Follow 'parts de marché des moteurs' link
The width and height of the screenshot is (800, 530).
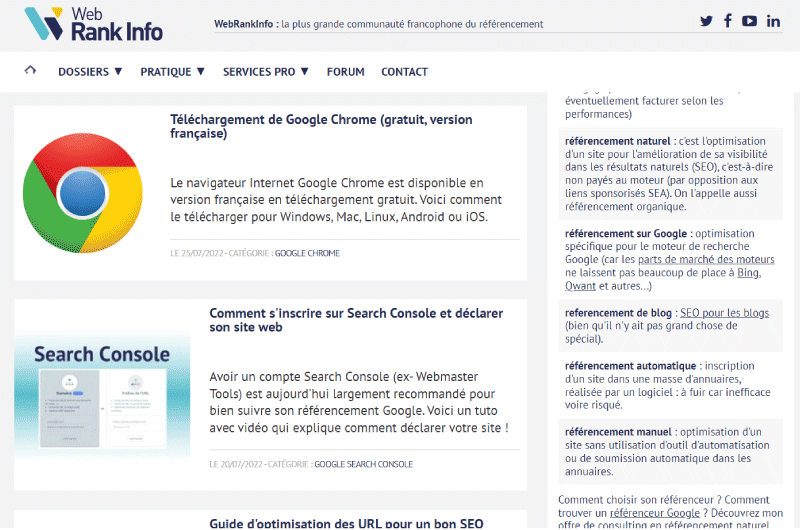[x=706, y=260]
